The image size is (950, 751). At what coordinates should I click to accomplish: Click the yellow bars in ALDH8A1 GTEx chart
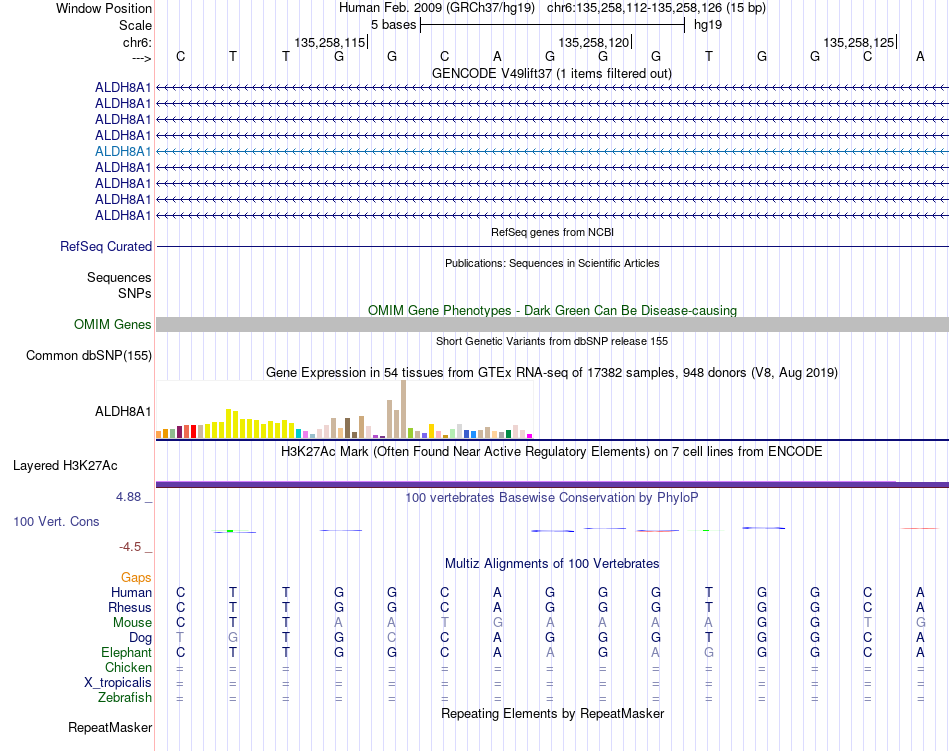[x=250, y=424]
